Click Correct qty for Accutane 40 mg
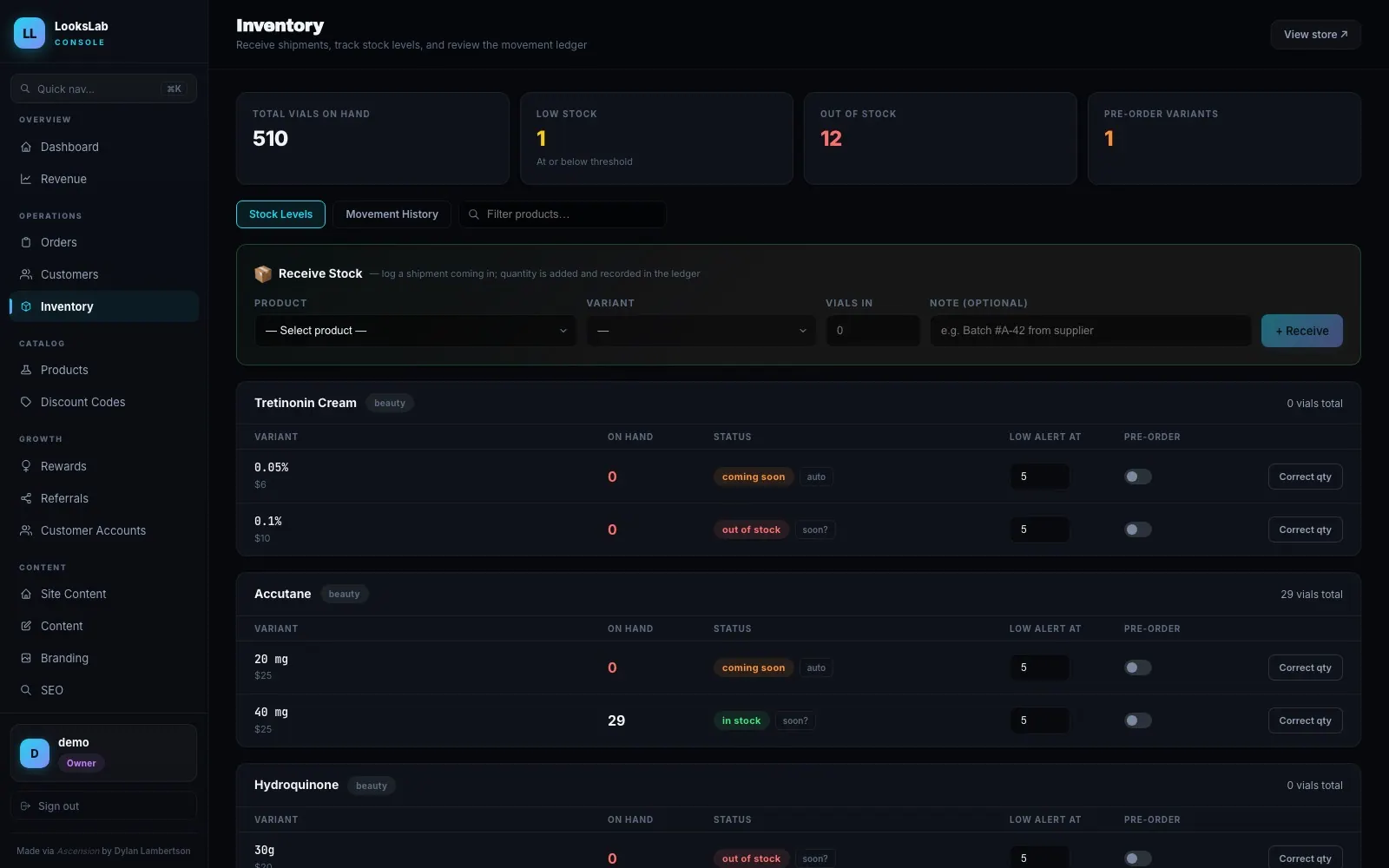Viewport: 1389px width, 868px height. 1305,720
